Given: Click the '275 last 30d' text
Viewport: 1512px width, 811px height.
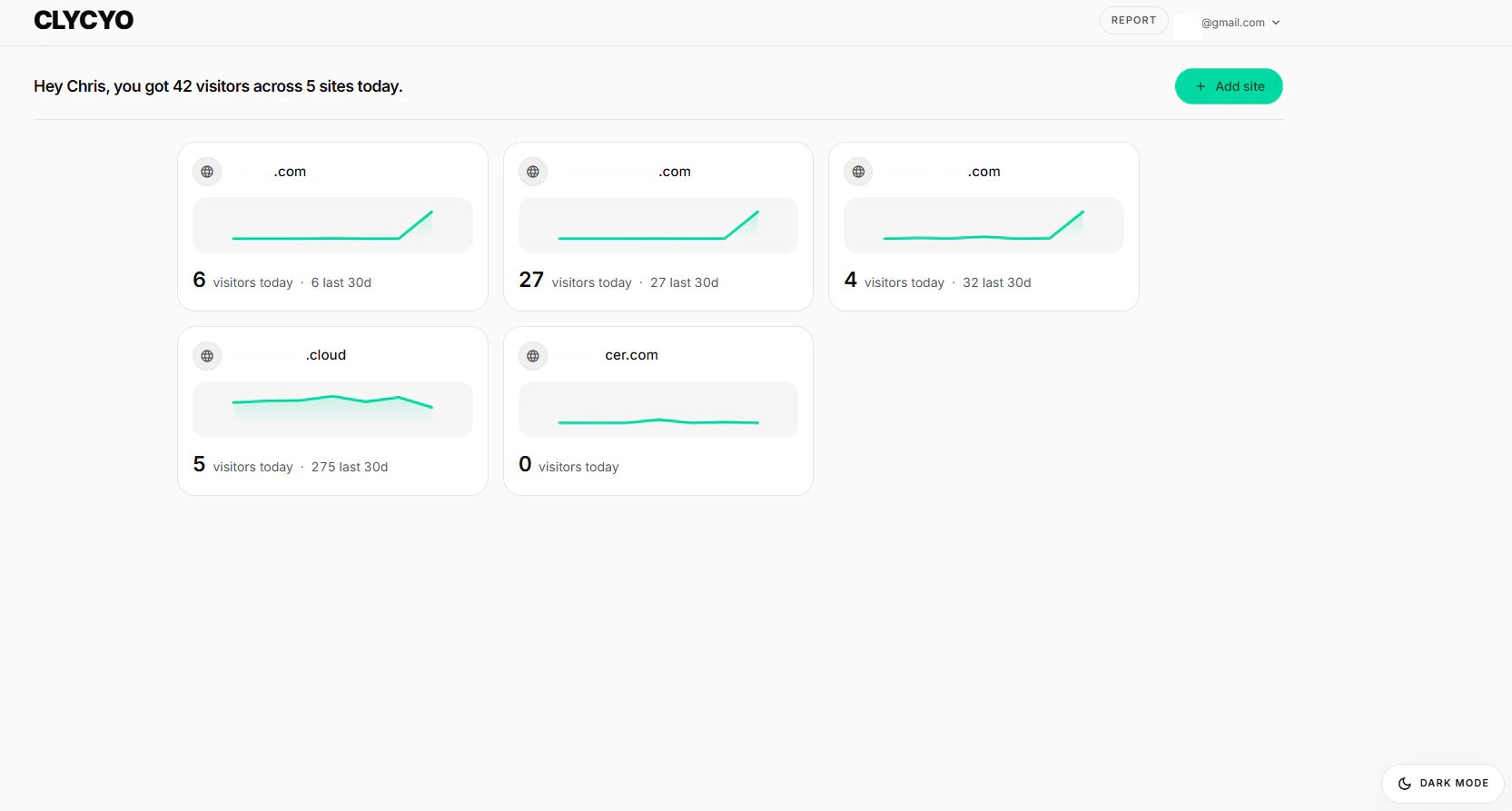Looking at the screenshot, I should click(x=350, y=467).
